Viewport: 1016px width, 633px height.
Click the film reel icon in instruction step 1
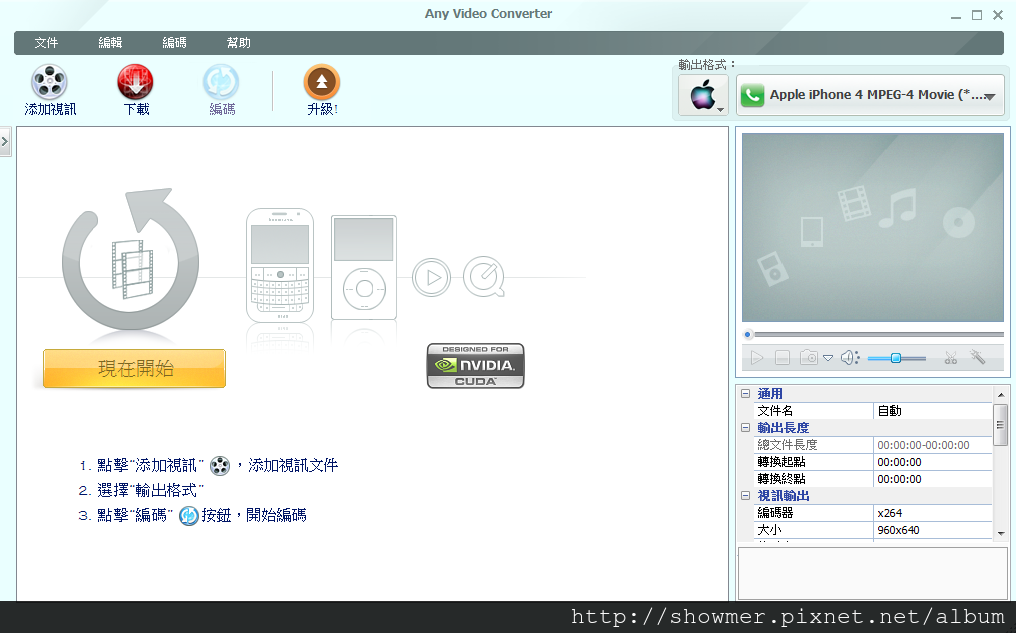point(220,465)
